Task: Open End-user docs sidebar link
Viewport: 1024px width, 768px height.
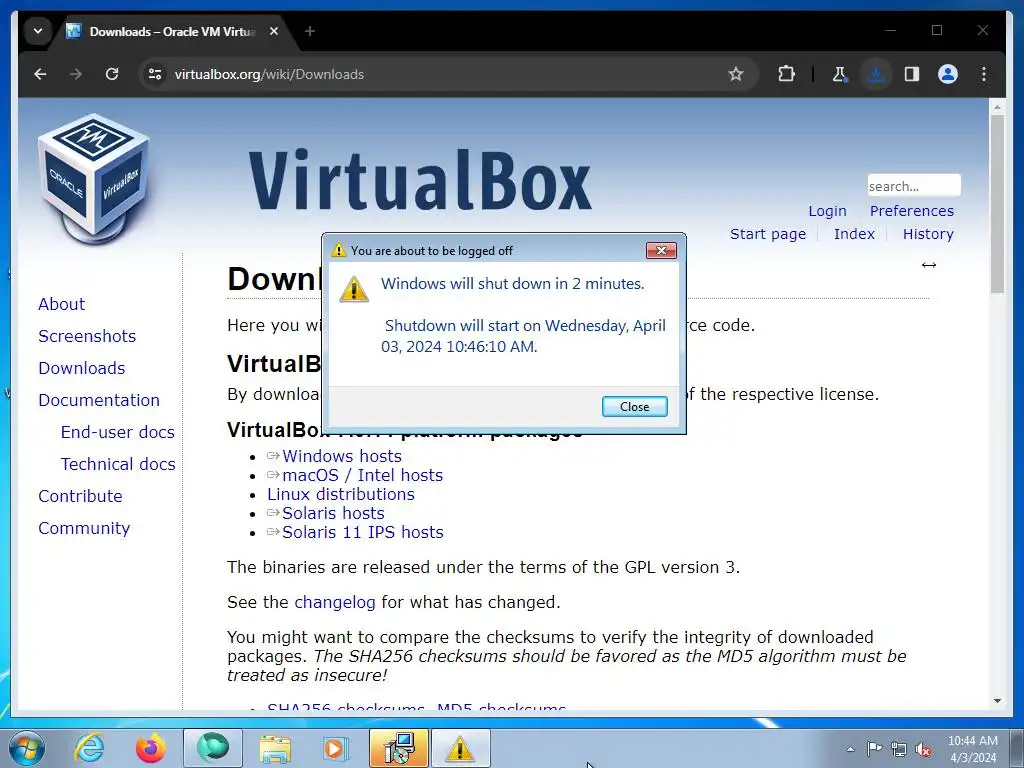Action: click(118, 432)
